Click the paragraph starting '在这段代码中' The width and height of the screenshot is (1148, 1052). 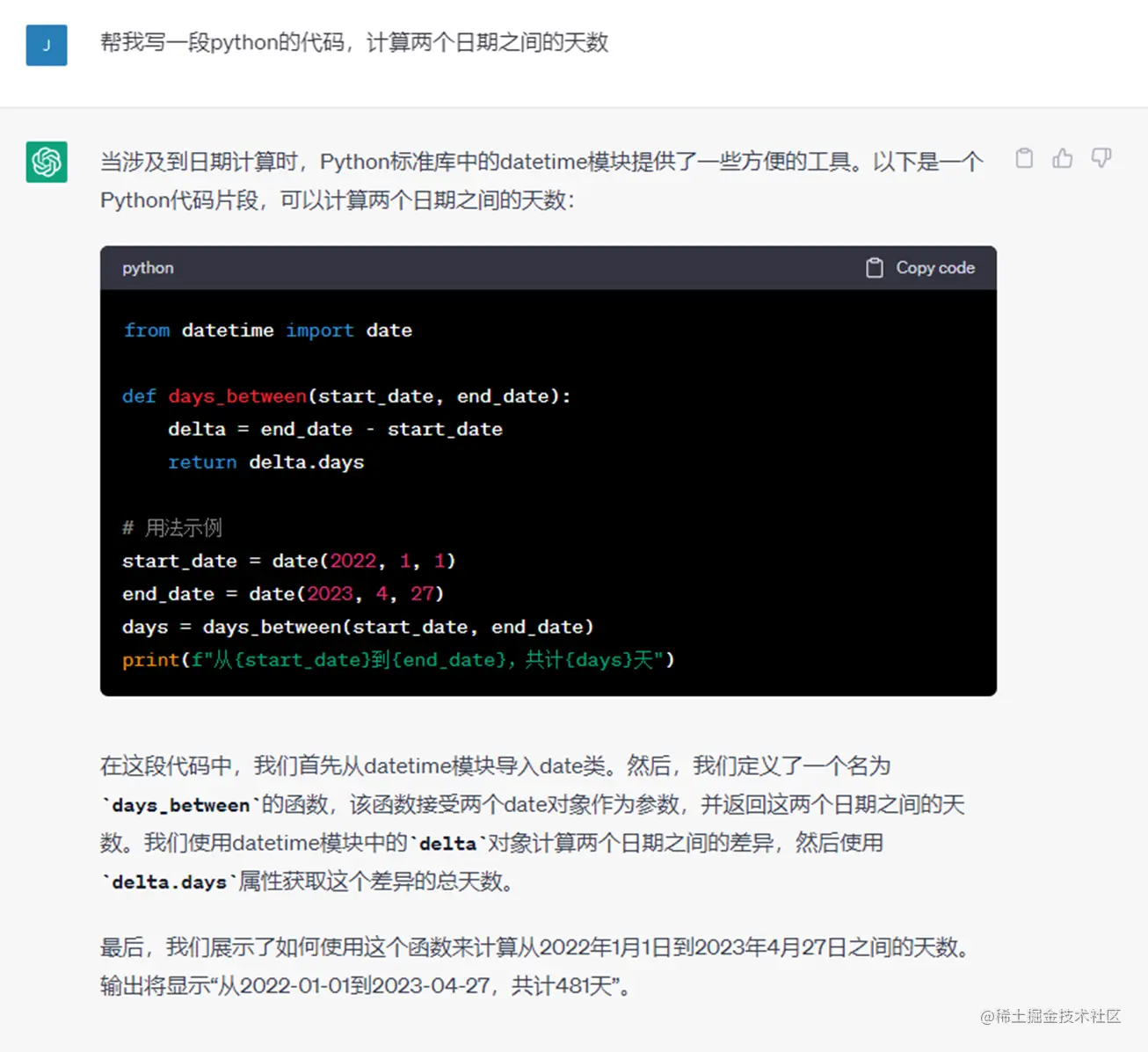click(533, 823)
